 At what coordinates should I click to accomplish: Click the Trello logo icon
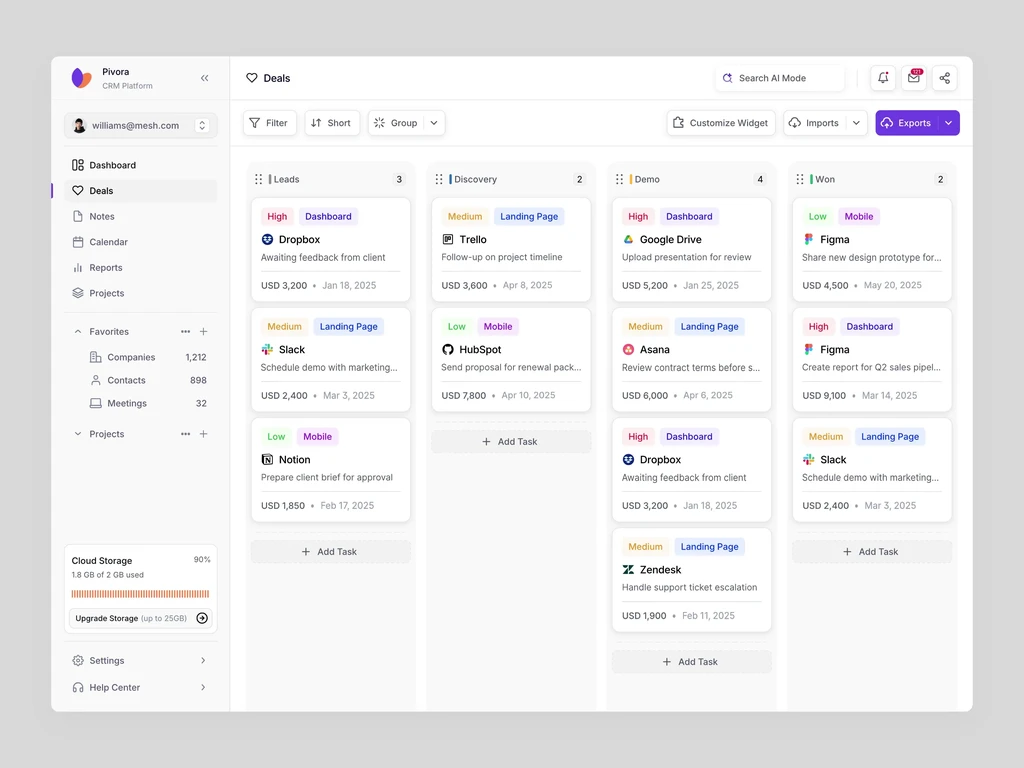[x=448, y=240]
